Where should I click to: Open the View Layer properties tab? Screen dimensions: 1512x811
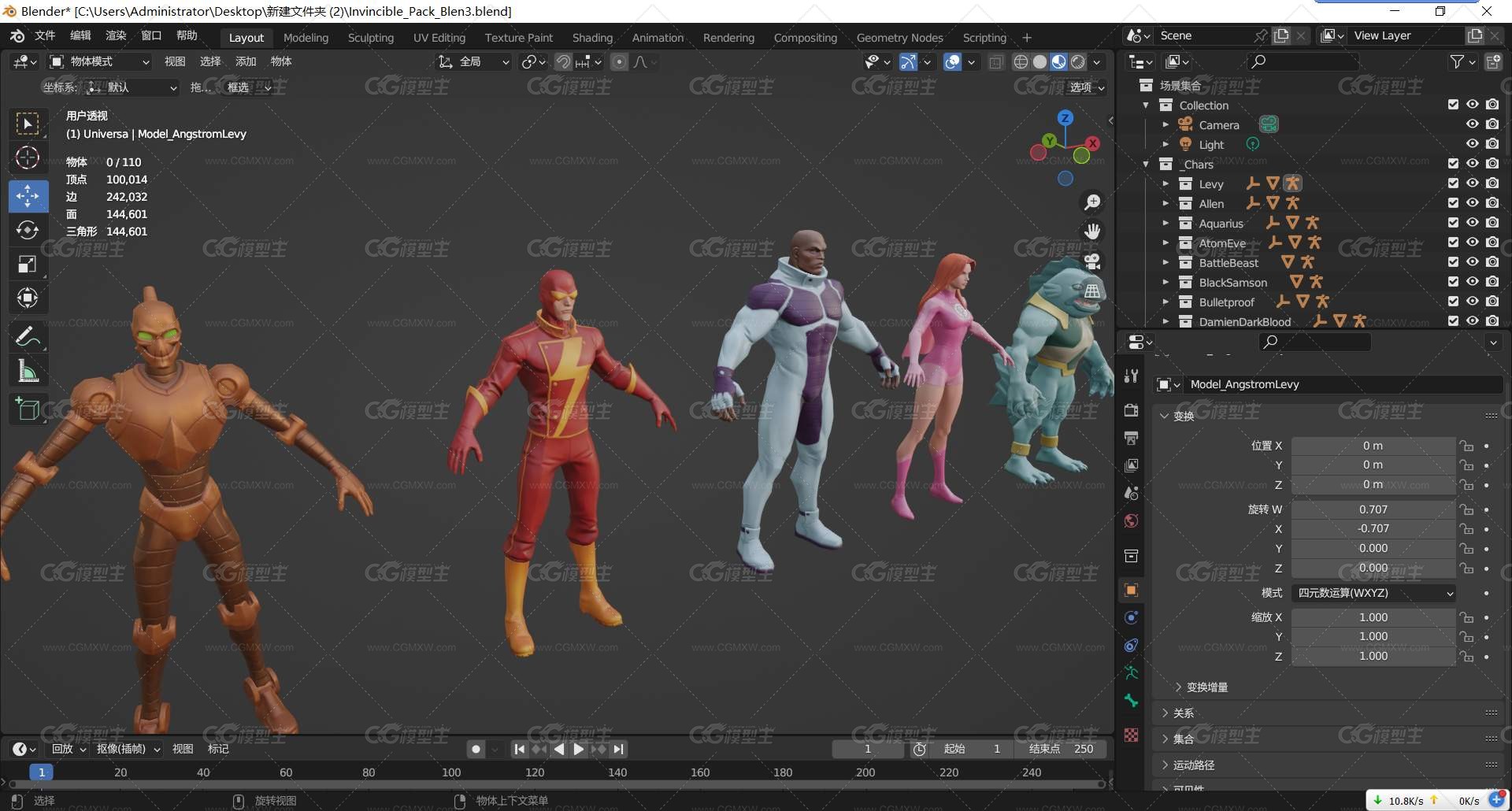click(x=1131, y=465)
